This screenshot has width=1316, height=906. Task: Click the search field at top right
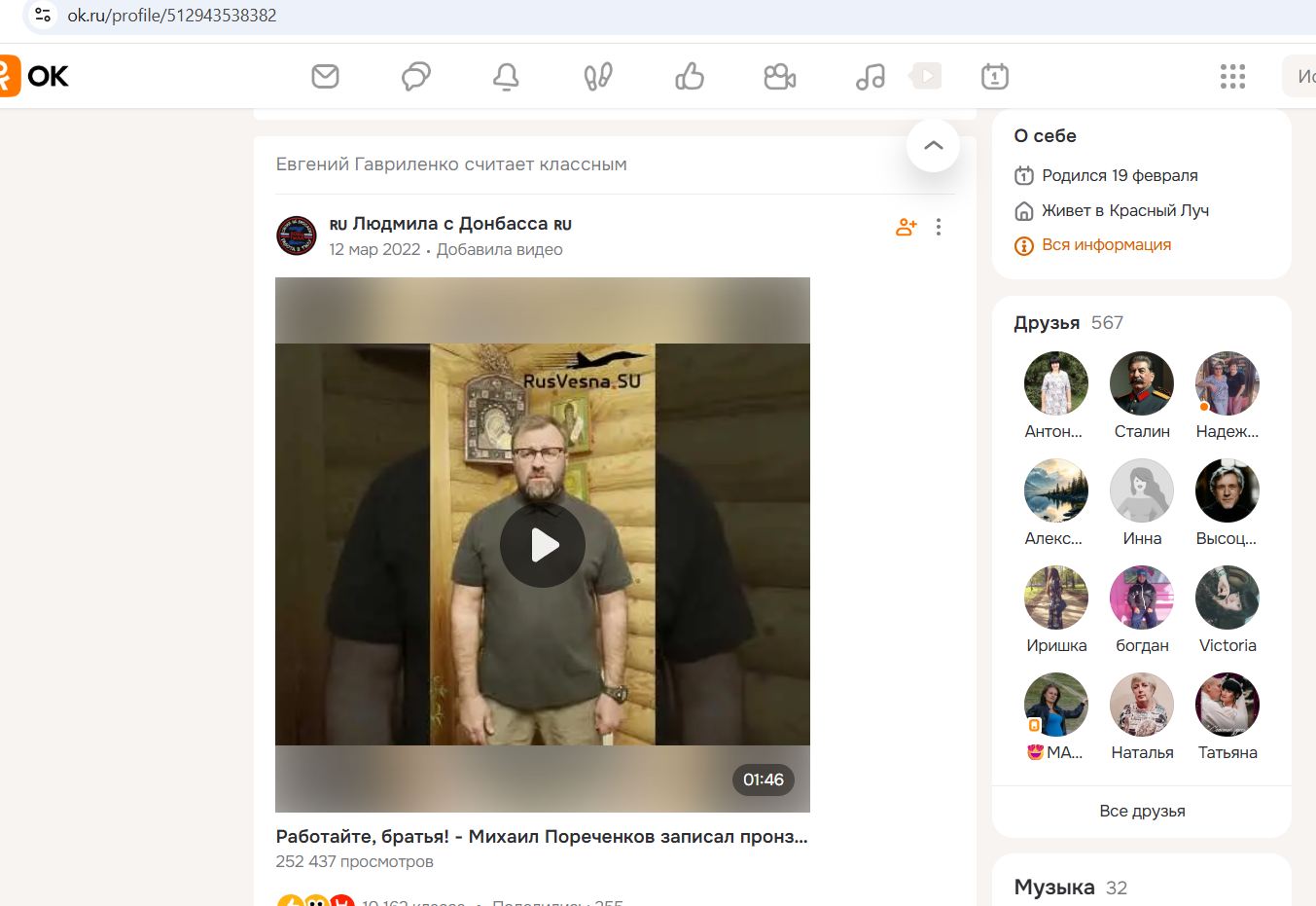(x=1300, y=76)
